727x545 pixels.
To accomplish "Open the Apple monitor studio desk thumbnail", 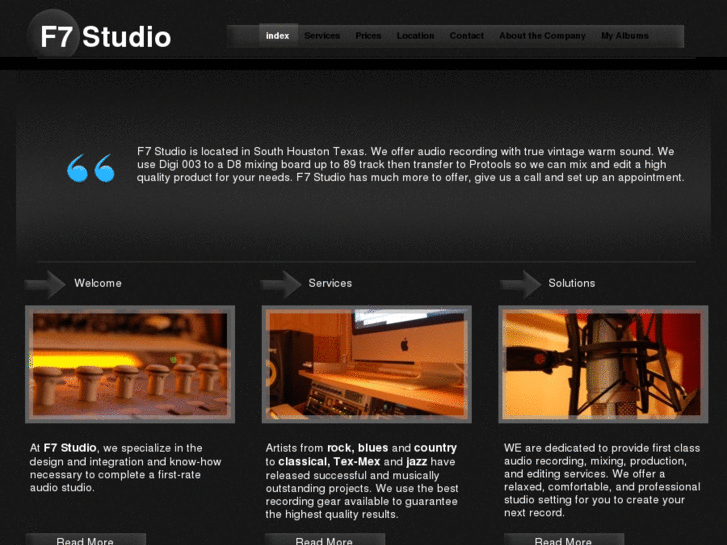I will [x=367, y=364].
